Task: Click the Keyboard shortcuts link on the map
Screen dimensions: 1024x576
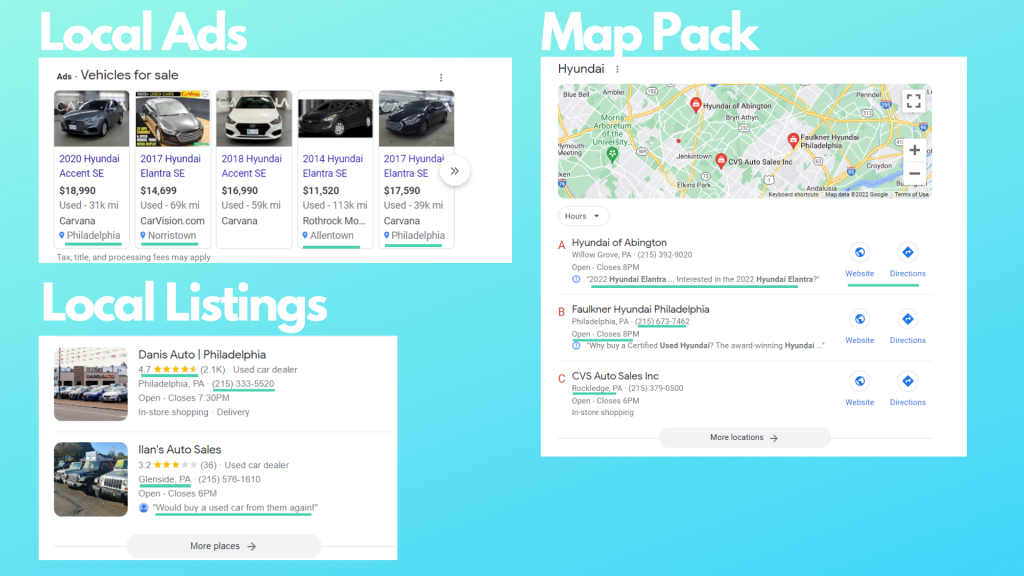Action: (x=793, y=195)
